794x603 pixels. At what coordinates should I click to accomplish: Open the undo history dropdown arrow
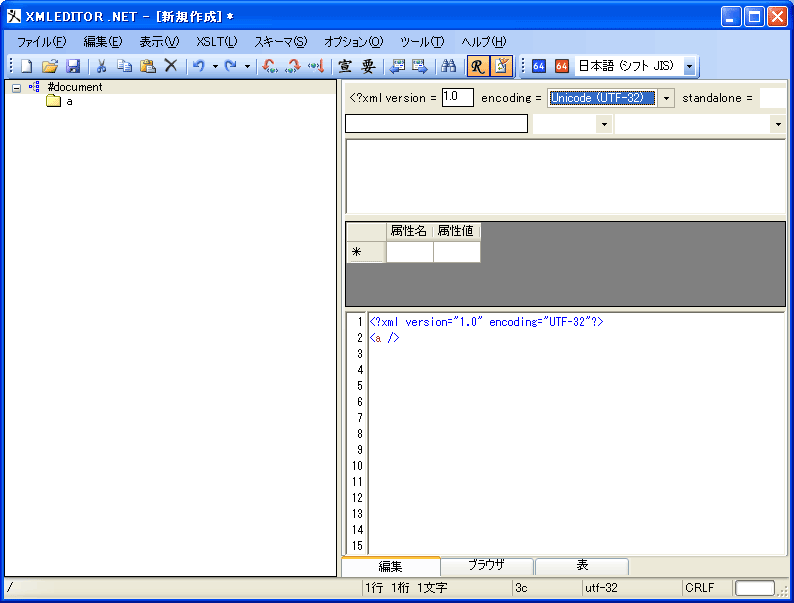(x=215, y=66)
